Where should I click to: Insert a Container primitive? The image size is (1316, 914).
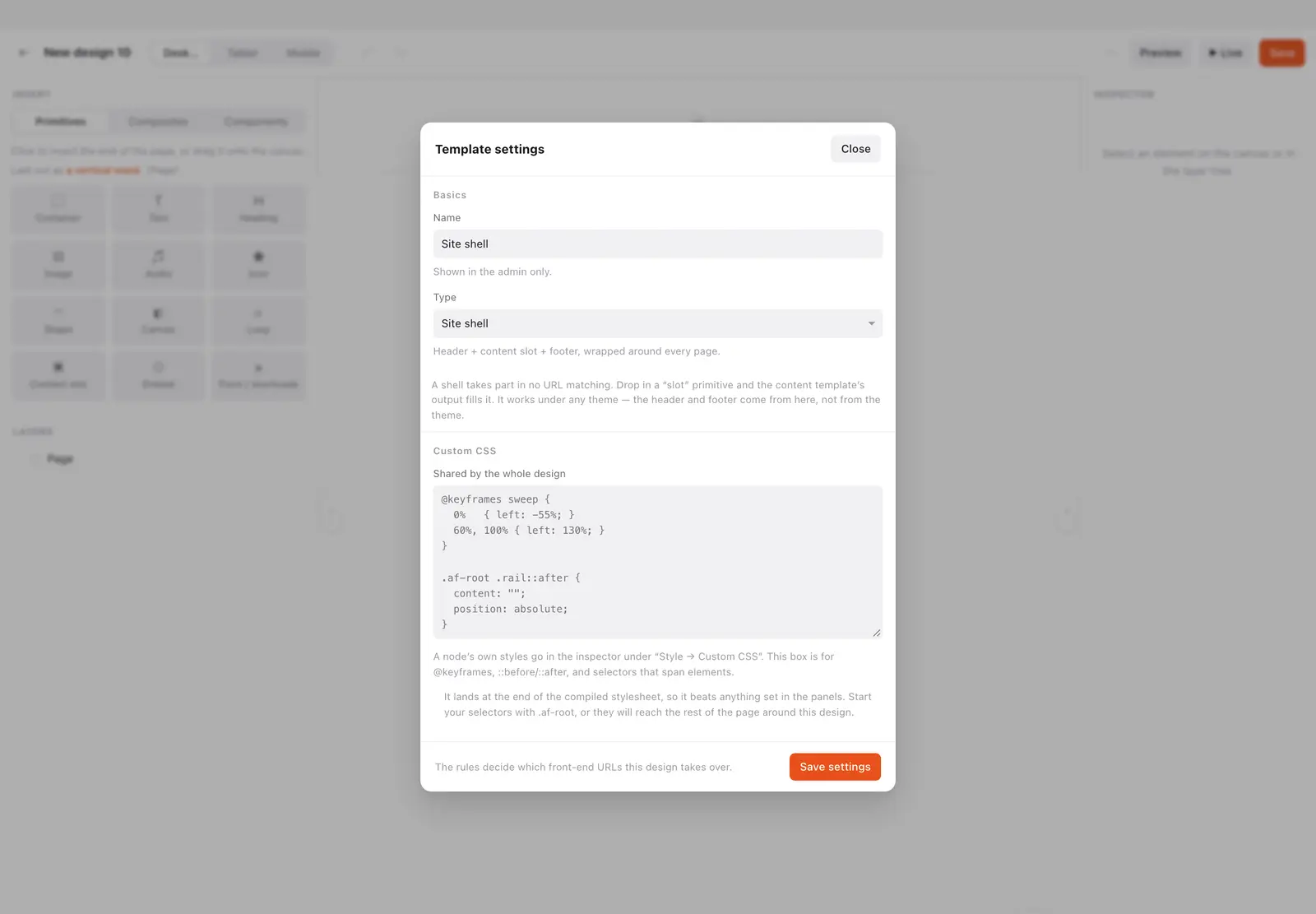[58, 209]
